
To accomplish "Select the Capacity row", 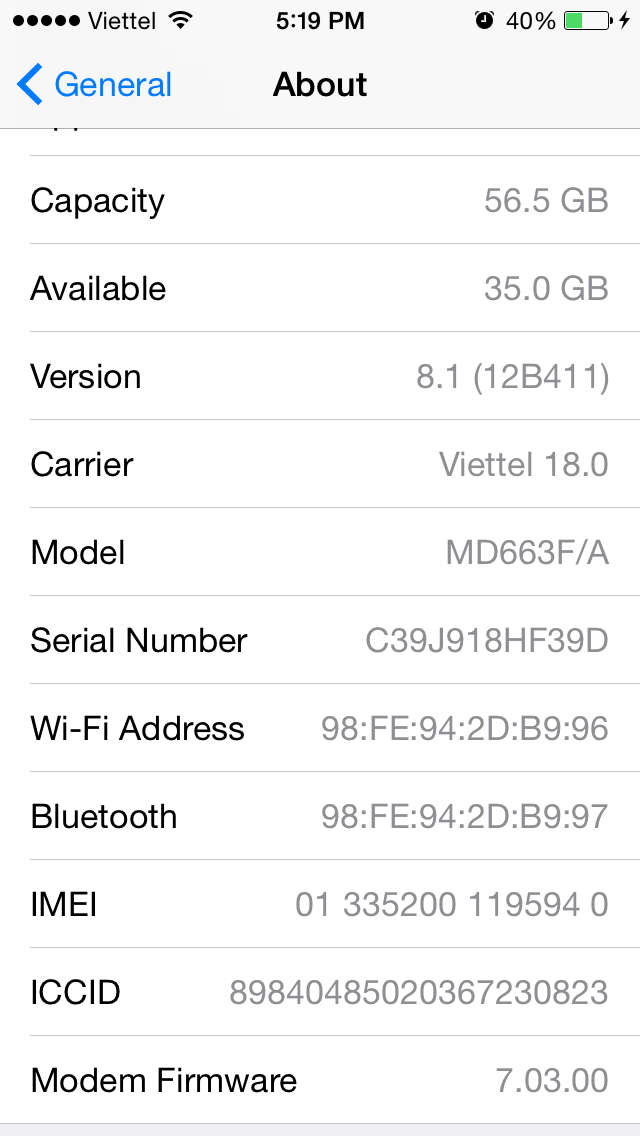I will coord(320,200).
